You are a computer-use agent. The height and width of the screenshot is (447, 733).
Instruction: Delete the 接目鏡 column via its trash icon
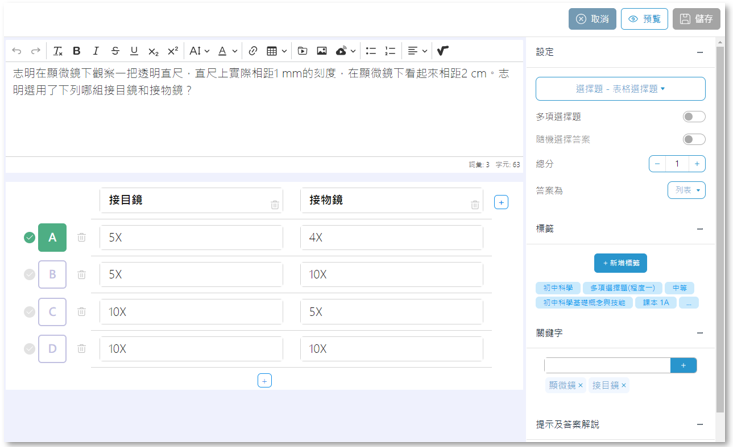coord(275,204)
